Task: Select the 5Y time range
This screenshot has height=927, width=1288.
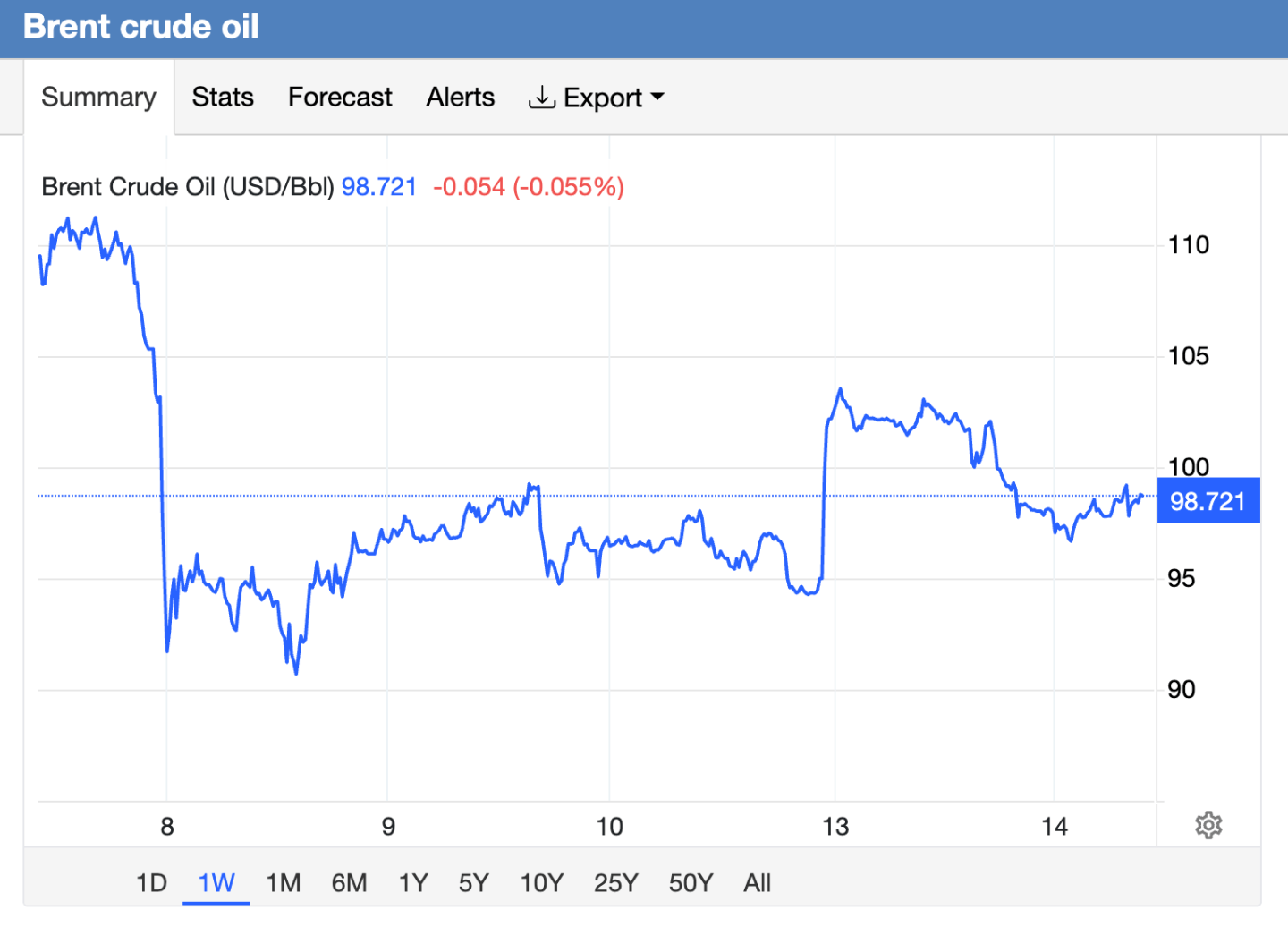Action: click(x=473, y=883)
